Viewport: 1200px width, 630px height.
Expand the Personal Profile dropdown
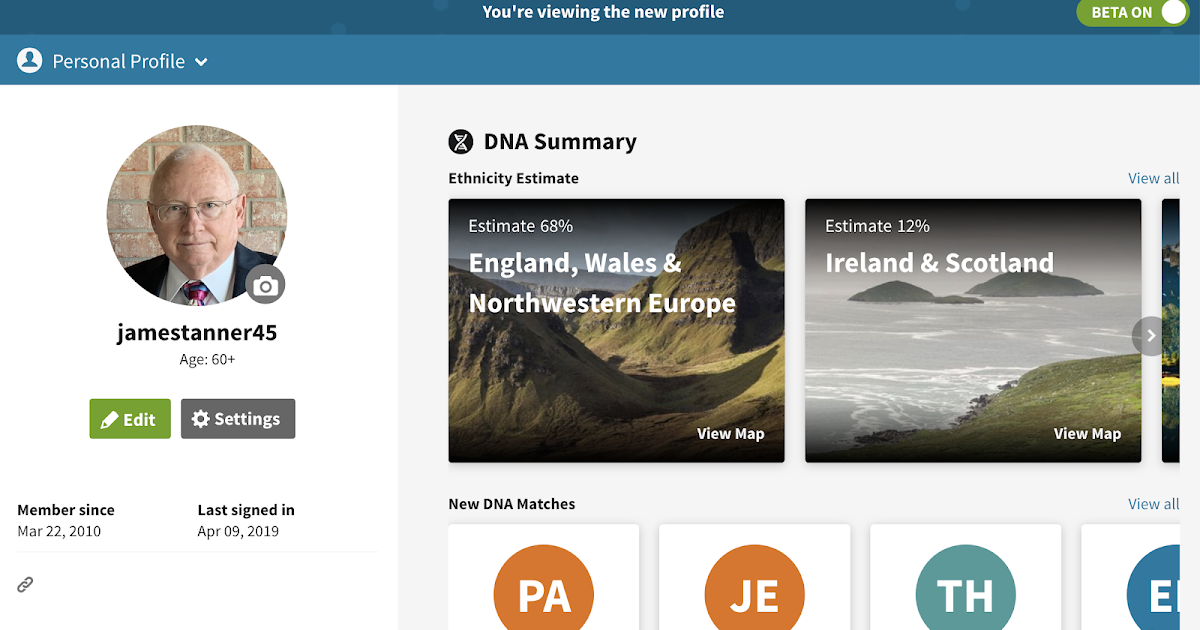[203, 61]
